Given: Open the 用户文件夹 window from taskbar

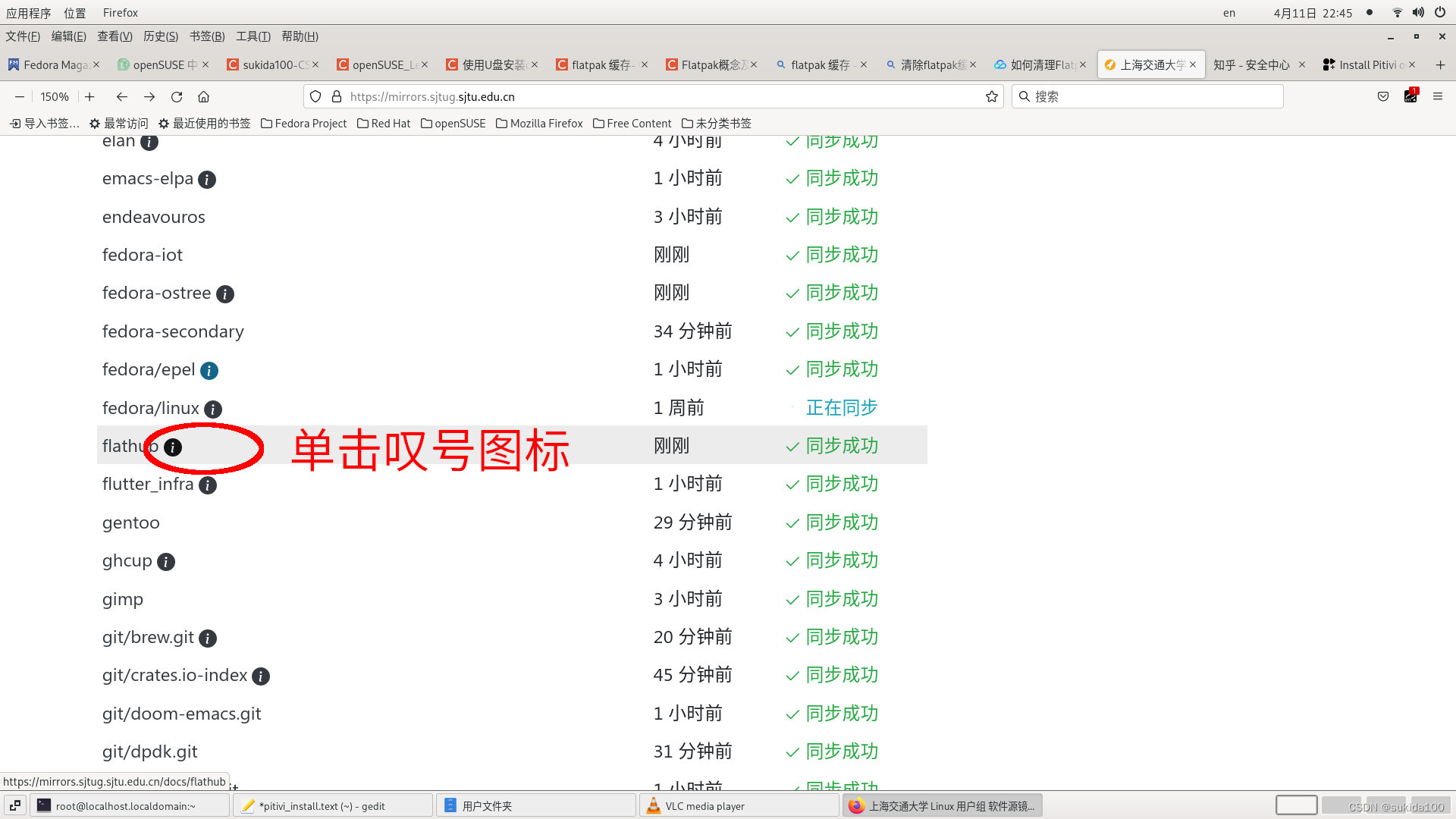Looking at the screenshot, I should [536, 805].
